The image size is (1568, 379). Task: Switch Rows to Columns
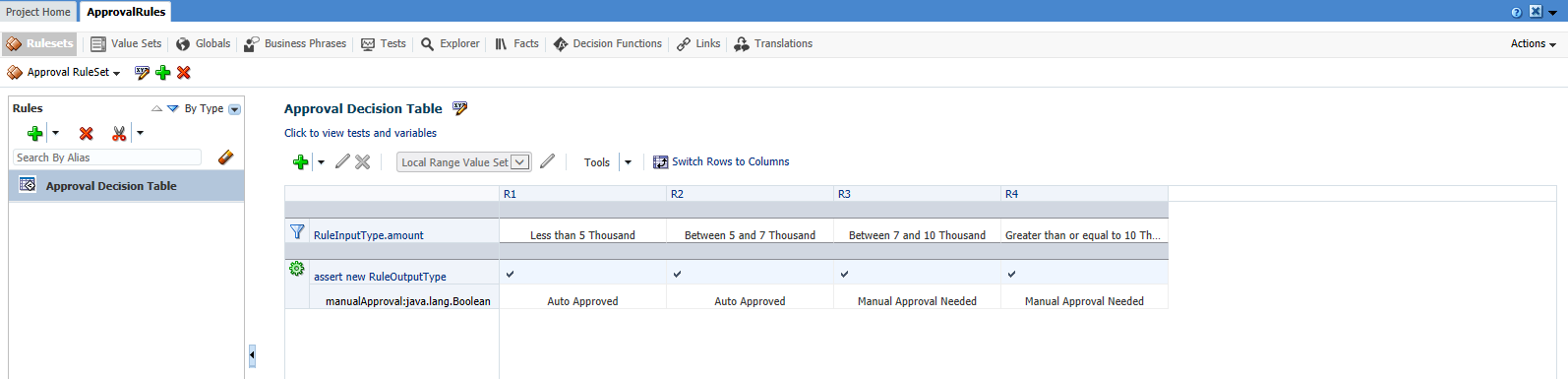coord(721,161)
